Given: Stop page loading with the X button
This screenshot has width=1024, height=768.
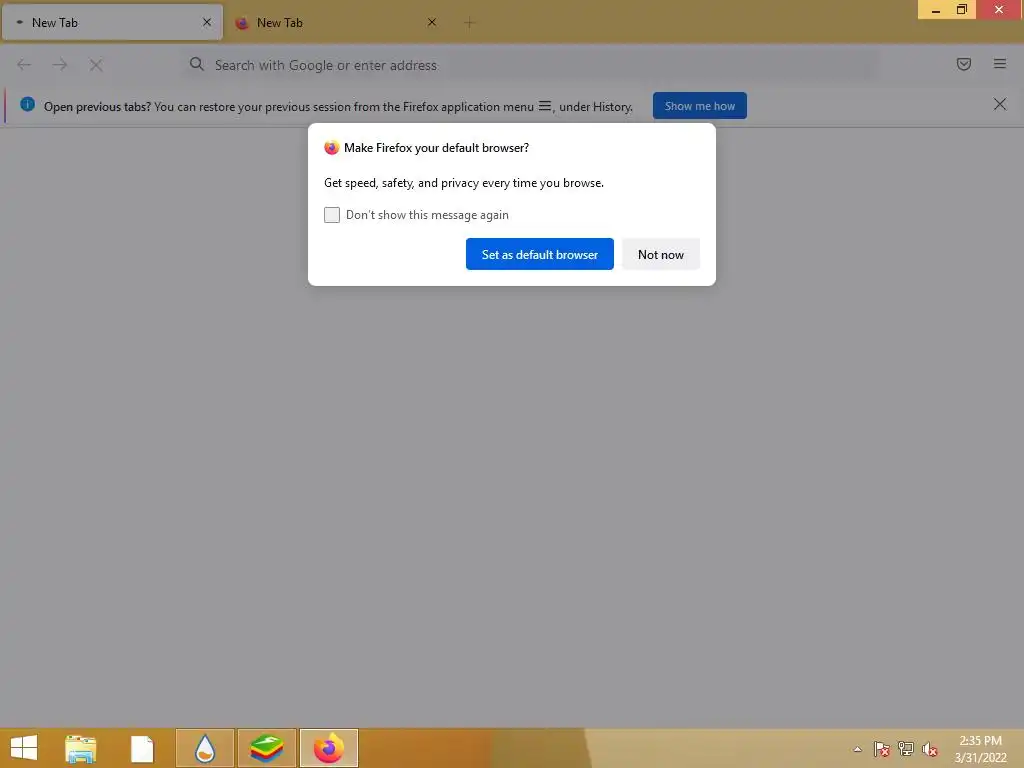Looking at the screenshot, I should pyautogui.click(x=96, y=65).
